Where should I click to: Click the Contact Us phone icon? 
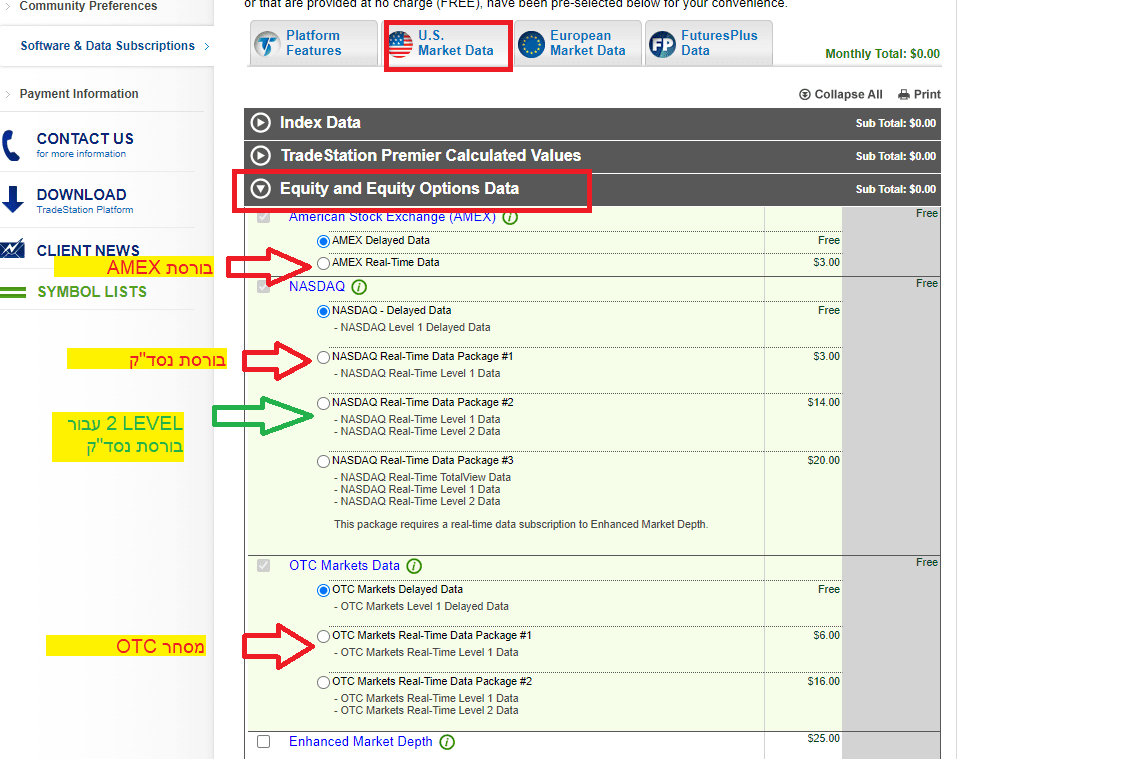[x=12, y=145]
